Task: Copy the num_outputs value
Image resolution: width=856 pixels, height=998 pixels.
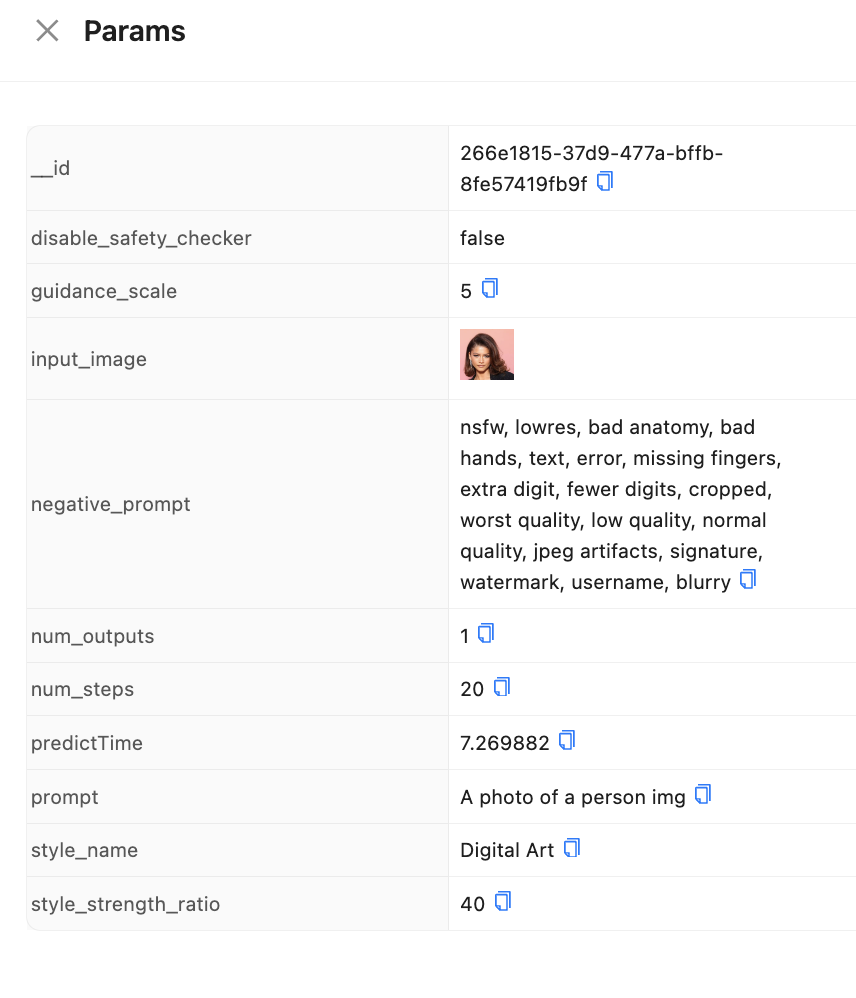Action: coord(487,634)
